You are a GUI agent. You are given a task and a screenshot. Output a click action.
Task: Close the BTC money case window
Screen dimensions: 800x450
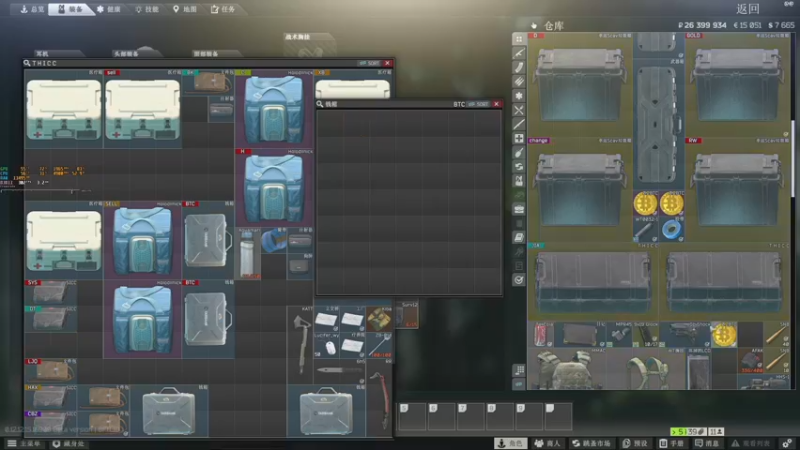point(496,104)
